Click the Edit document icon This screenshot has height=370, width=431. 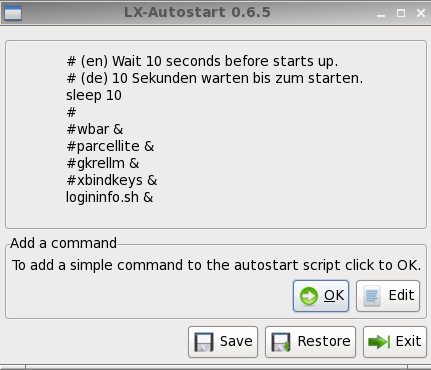pyautogui.click(x=372, y=296)
